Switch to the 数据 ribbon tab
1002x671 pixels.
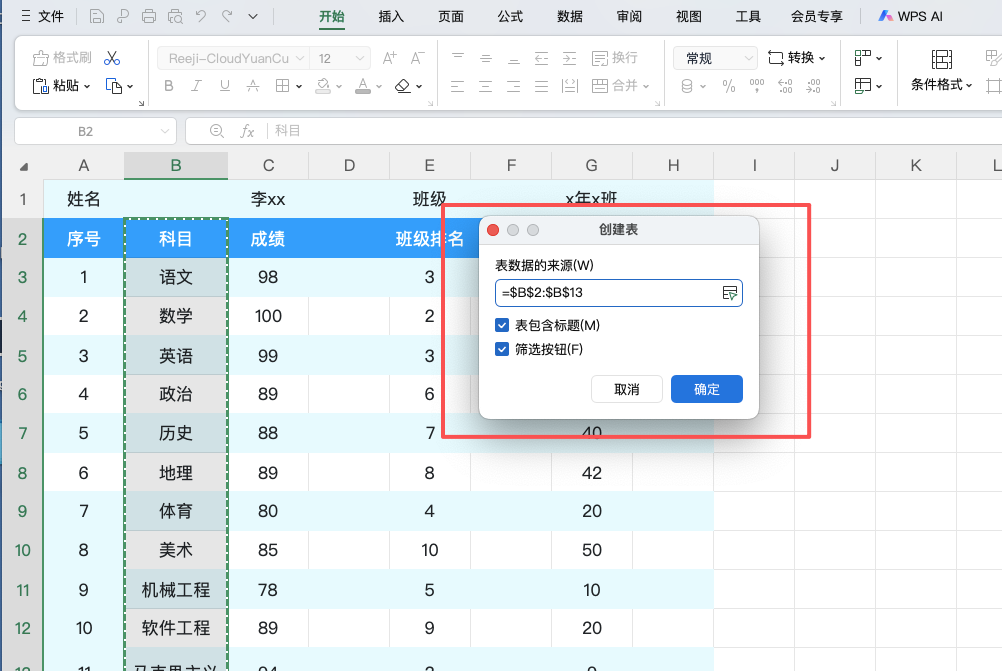[x=568, y=16]
